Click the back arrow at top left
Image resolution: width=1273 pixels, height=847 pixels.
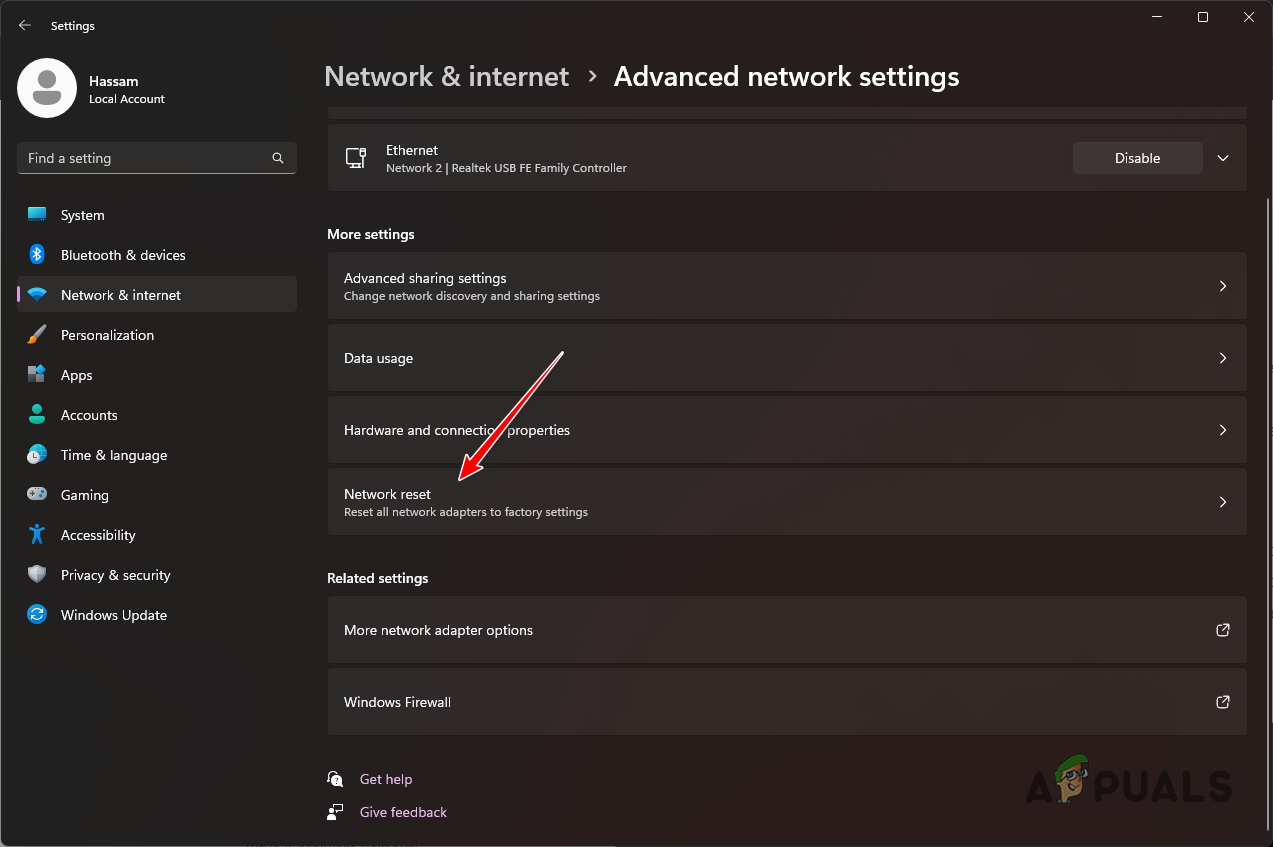coord(24,25)
